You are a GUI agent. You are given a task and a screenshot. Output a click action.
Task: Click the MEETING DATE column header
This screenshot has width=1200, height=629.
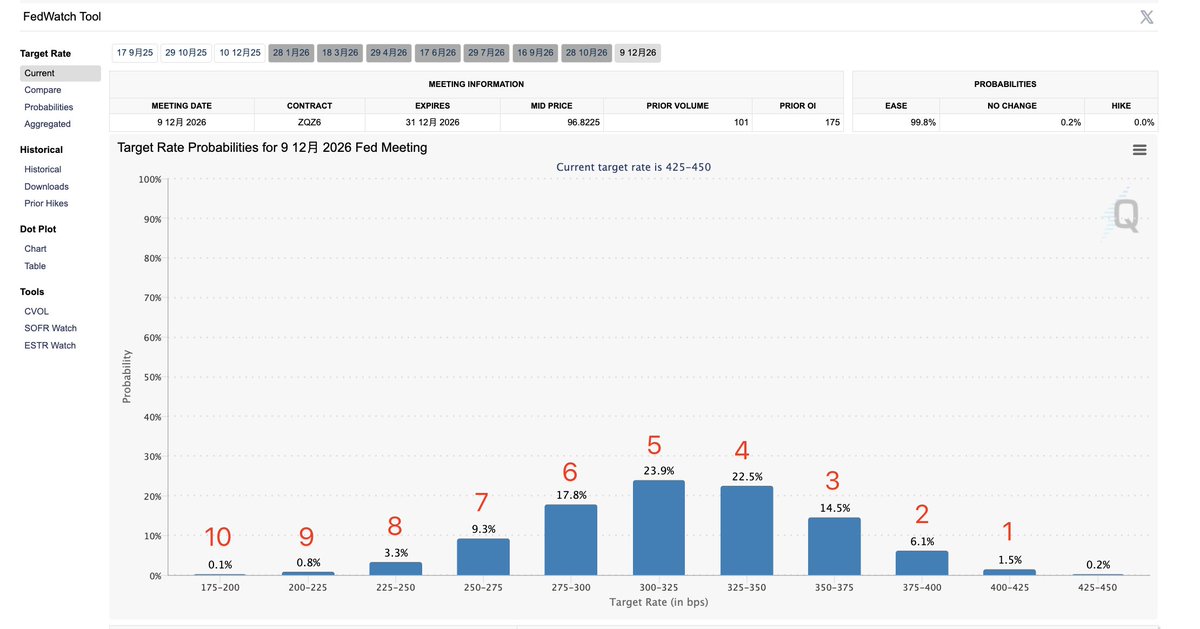coord(182,105)
